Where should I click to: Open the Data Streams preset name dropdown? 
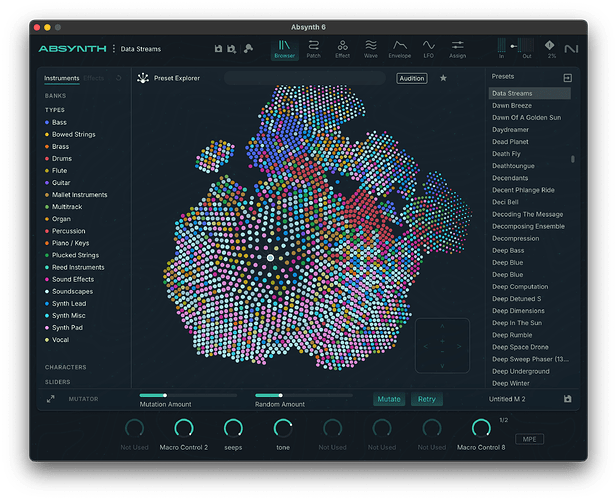coord(141,49)
